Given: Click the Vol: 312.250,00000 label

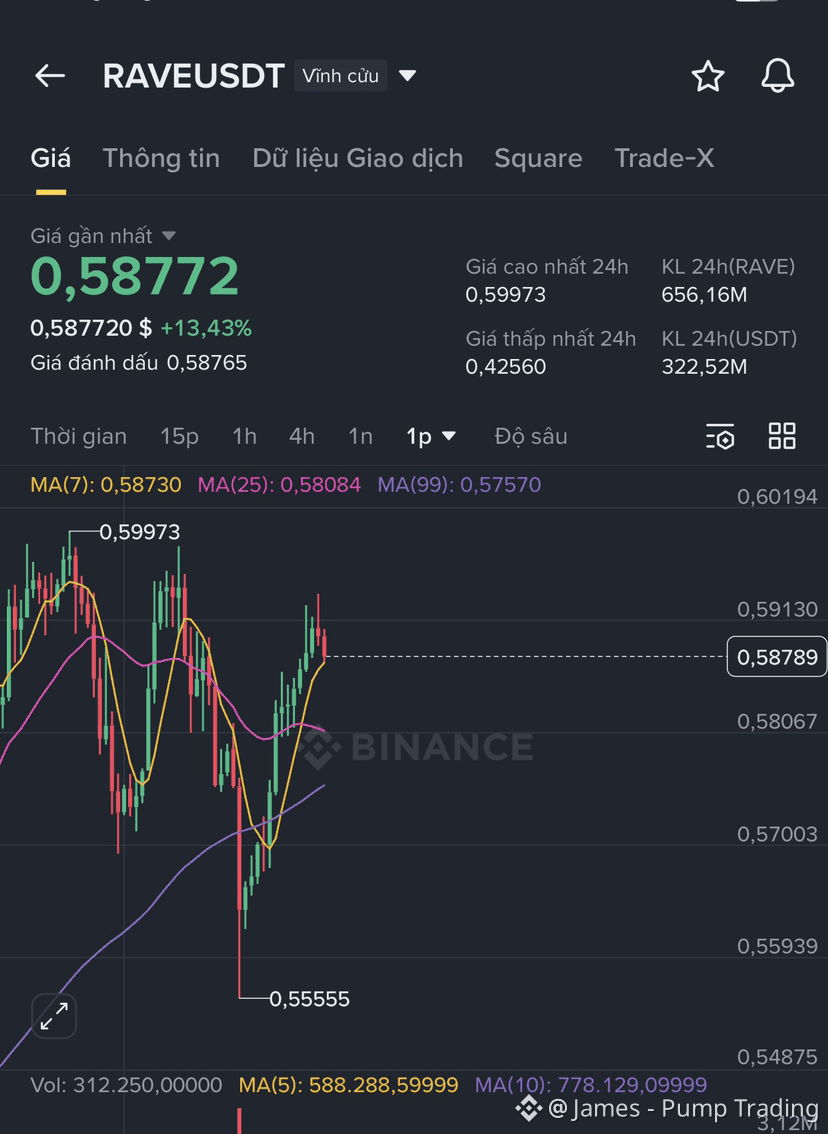Looking at the screenshot, I should point(126,1085).
